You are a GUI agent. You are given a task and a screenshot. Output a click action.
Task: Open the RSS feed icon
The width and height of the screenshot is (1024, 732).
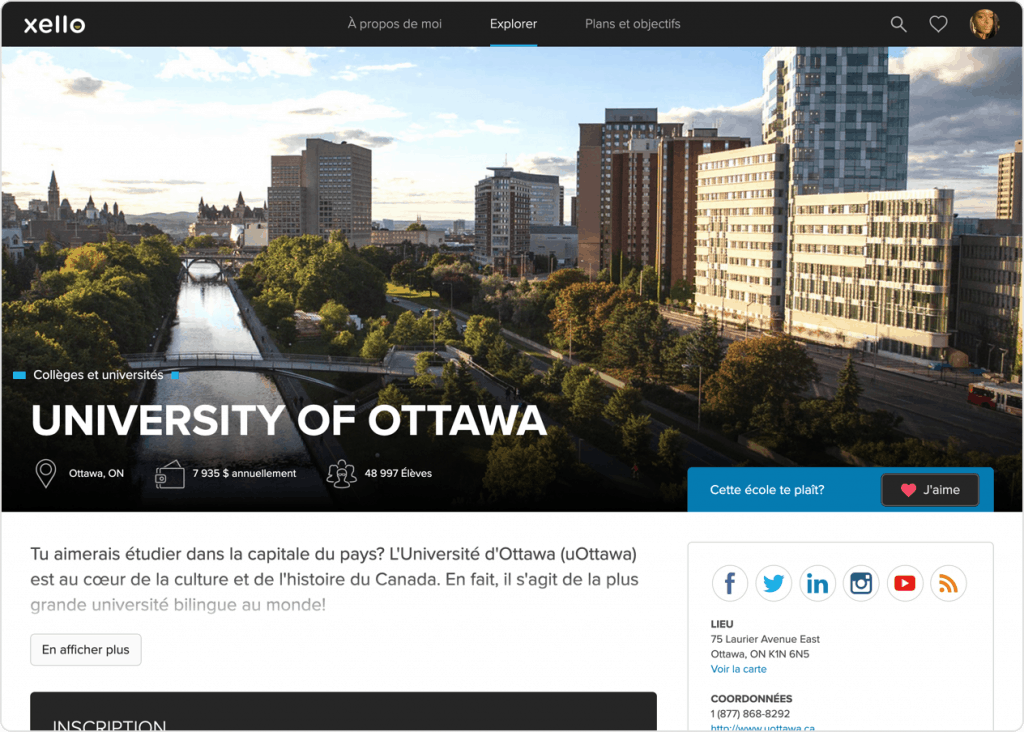[x=948, y=583]
